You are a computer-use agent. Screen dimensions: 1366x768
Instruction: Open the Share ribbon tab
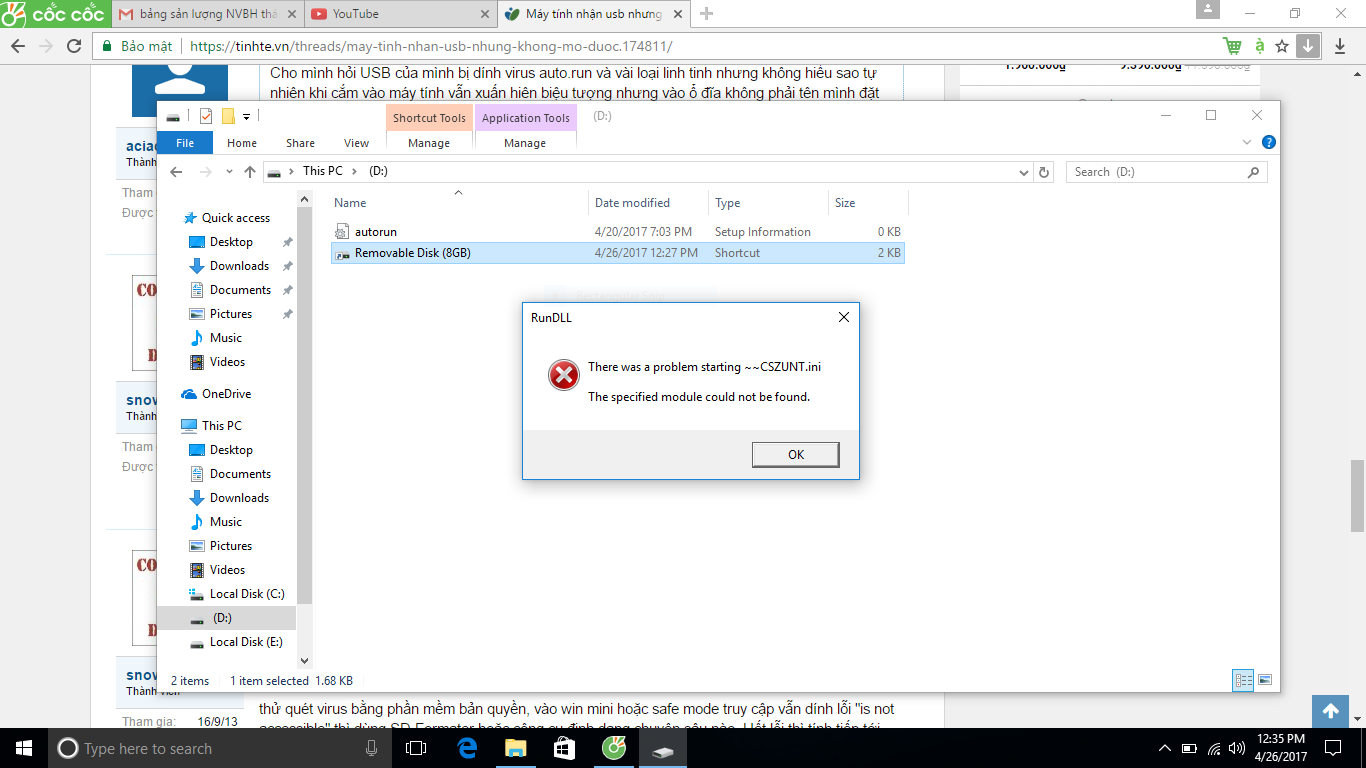point(300,143)
